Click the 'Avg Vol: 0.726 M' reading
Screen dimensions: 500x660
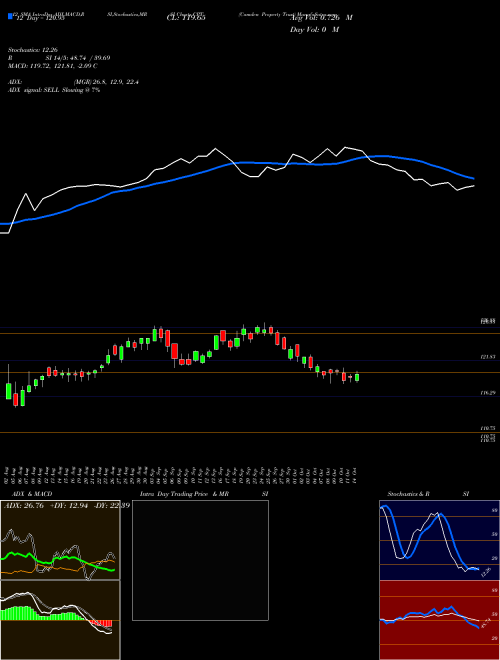321,18
